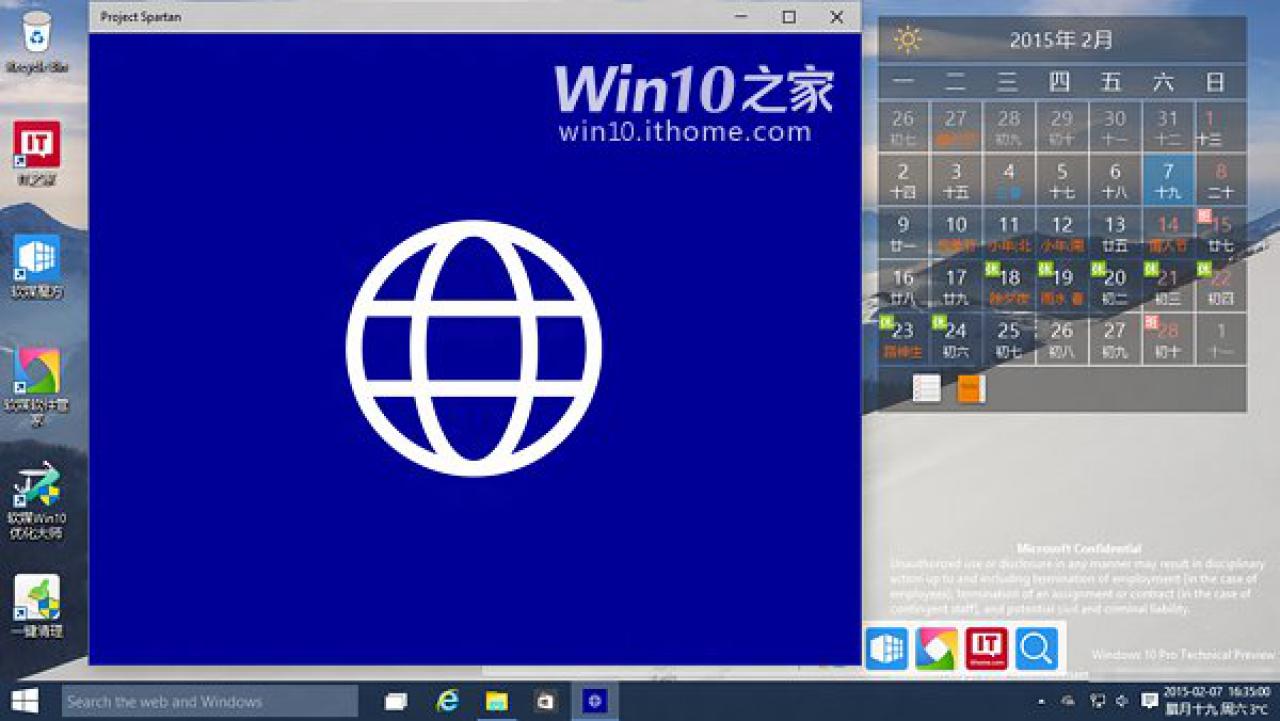The height and width of the screenshot is (721, 1280).
Task: Open the Recycle Bin desktop icon
Action: coord(37,42)
